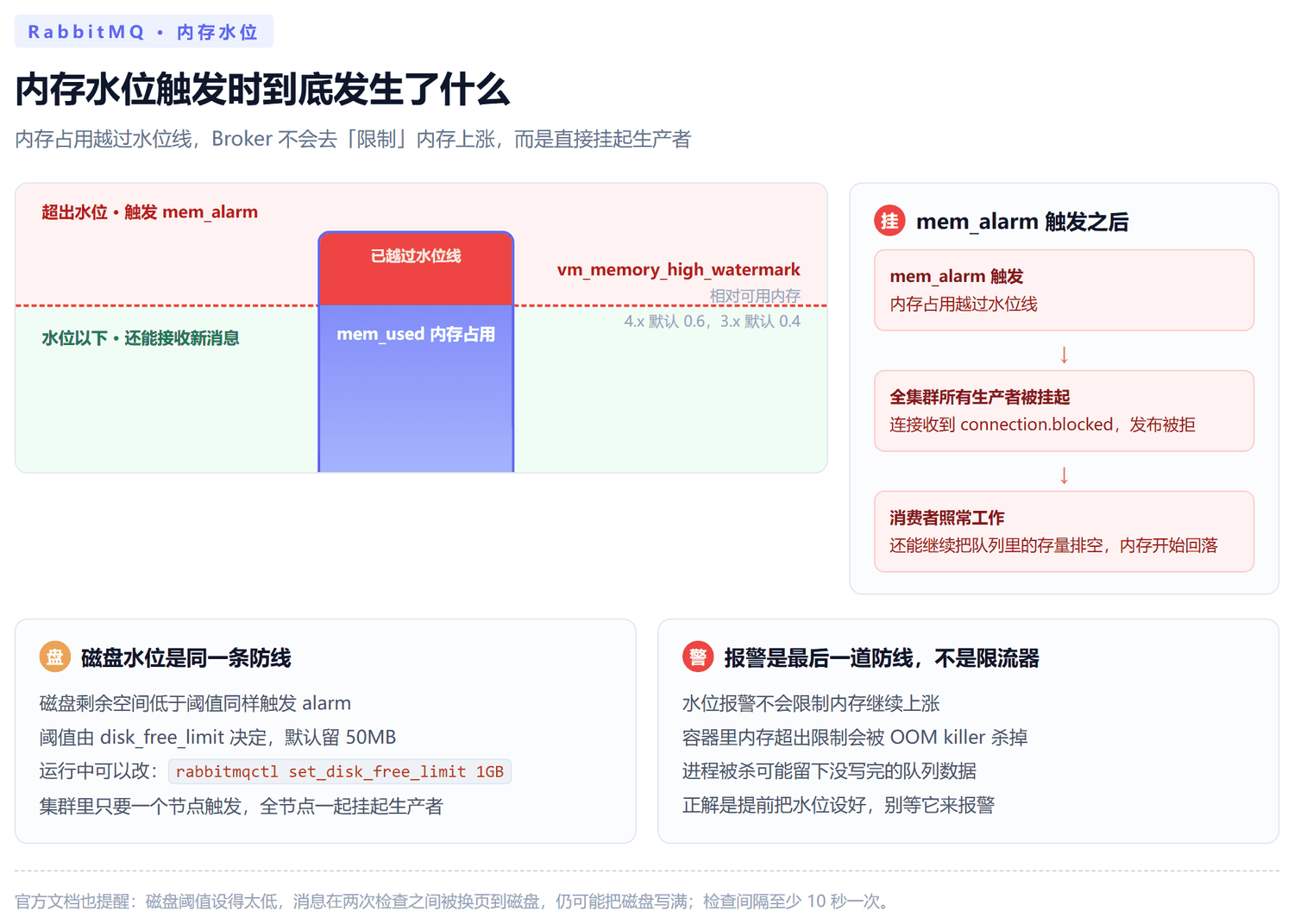Select the 全集群所有生产者被挂起 step card
This screenshot has width=1294, height=924.
[x=1064, y=411]
